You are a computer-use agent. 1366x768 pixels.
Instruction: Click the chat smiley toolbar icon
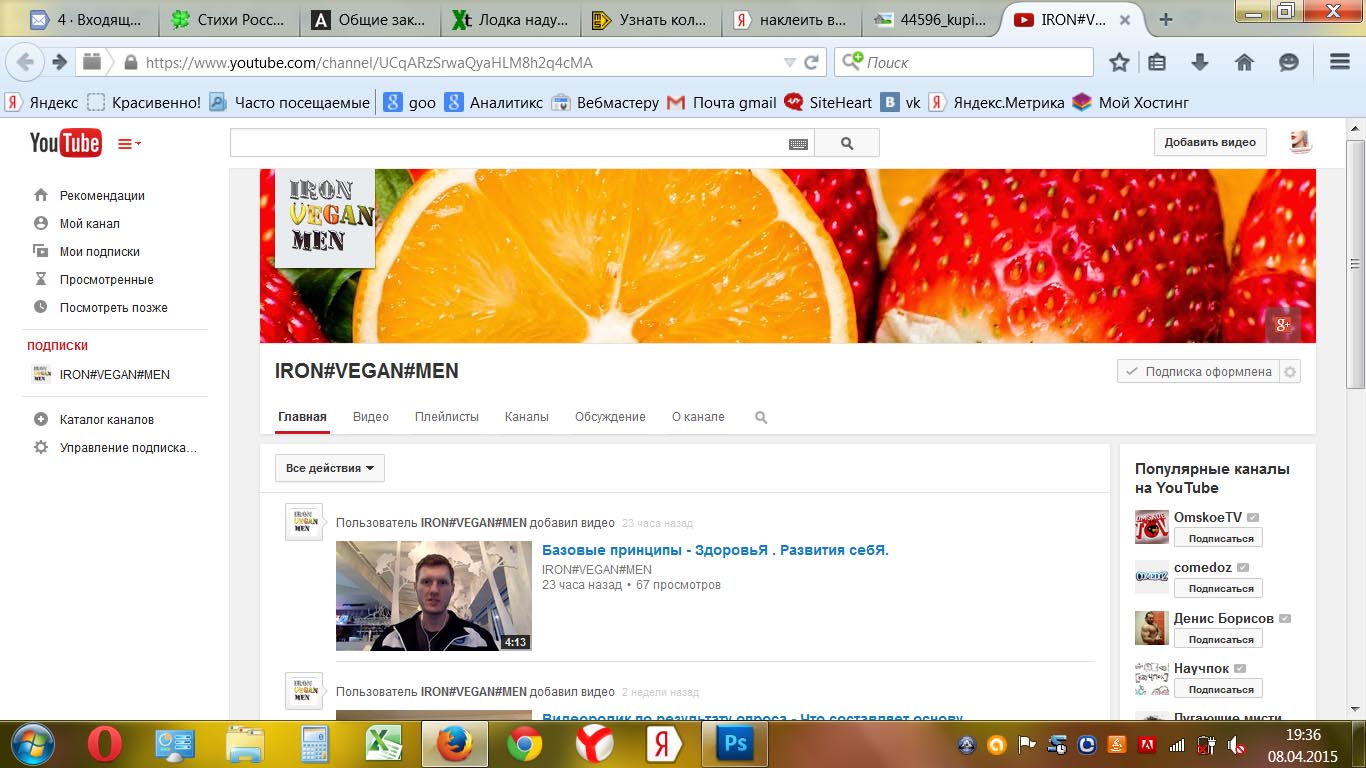[x=1289, y=62]
